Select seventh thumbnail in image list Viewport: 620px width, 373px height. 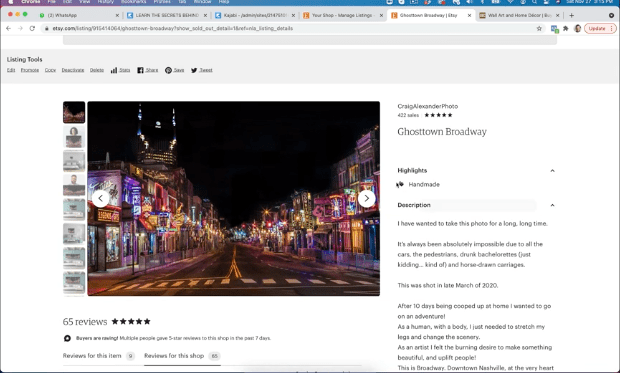point(74,258)
